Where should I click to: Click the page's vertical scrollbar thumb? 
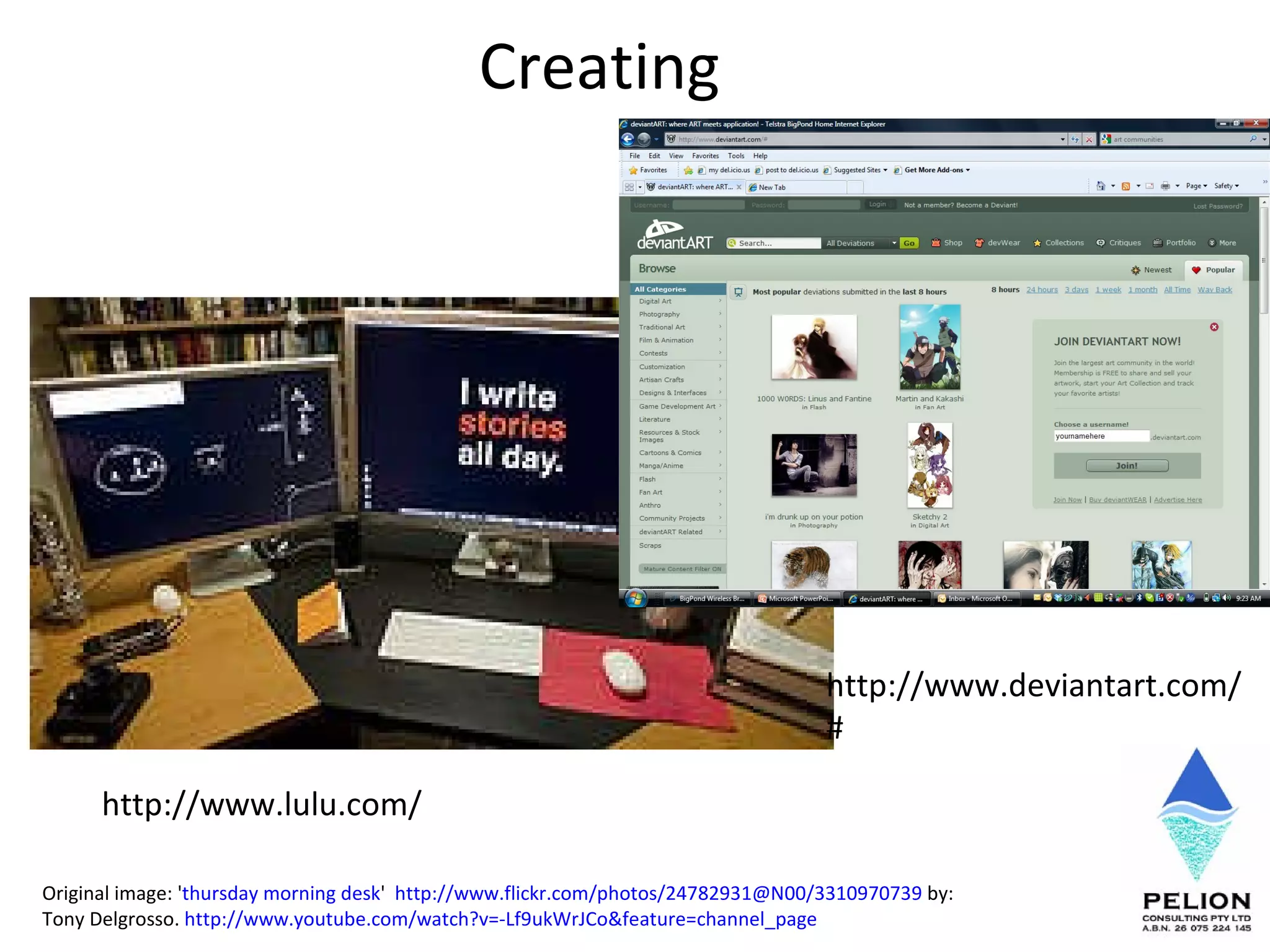tap(1264, 260)
